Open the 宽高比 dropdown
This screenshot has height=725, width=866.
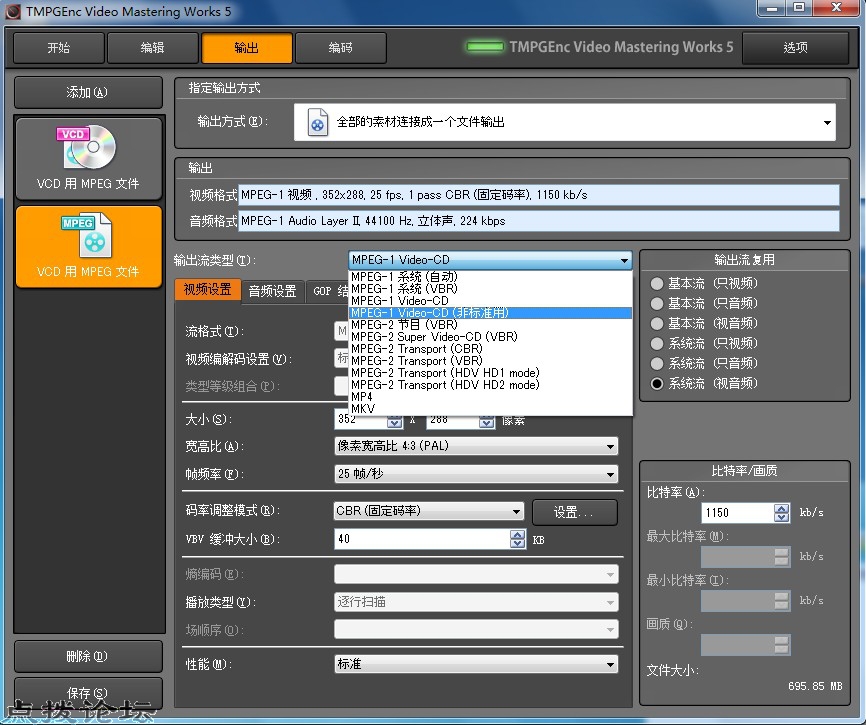click(x=476, y=446)
